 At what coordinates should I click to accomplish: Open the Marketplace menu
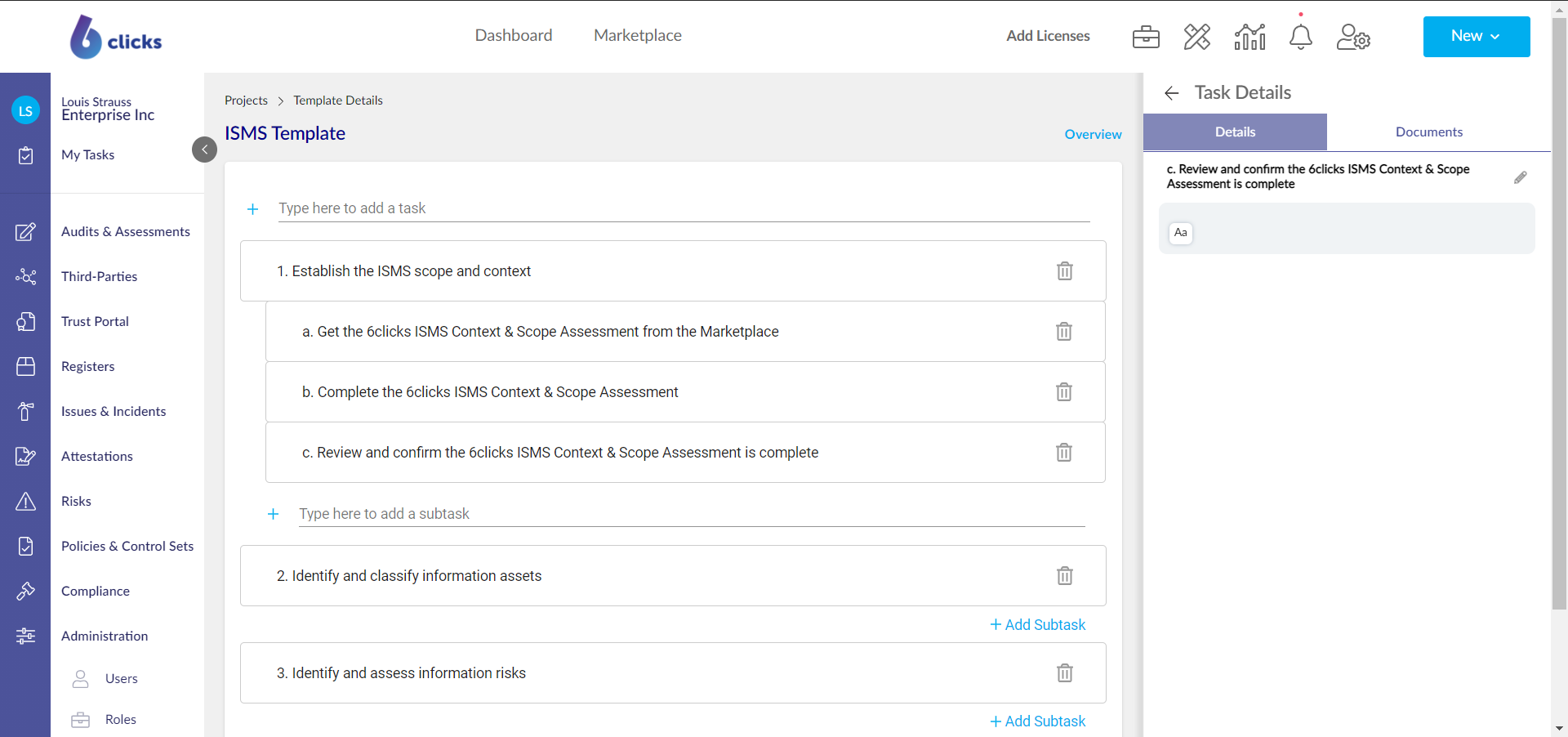coord(638,35)
